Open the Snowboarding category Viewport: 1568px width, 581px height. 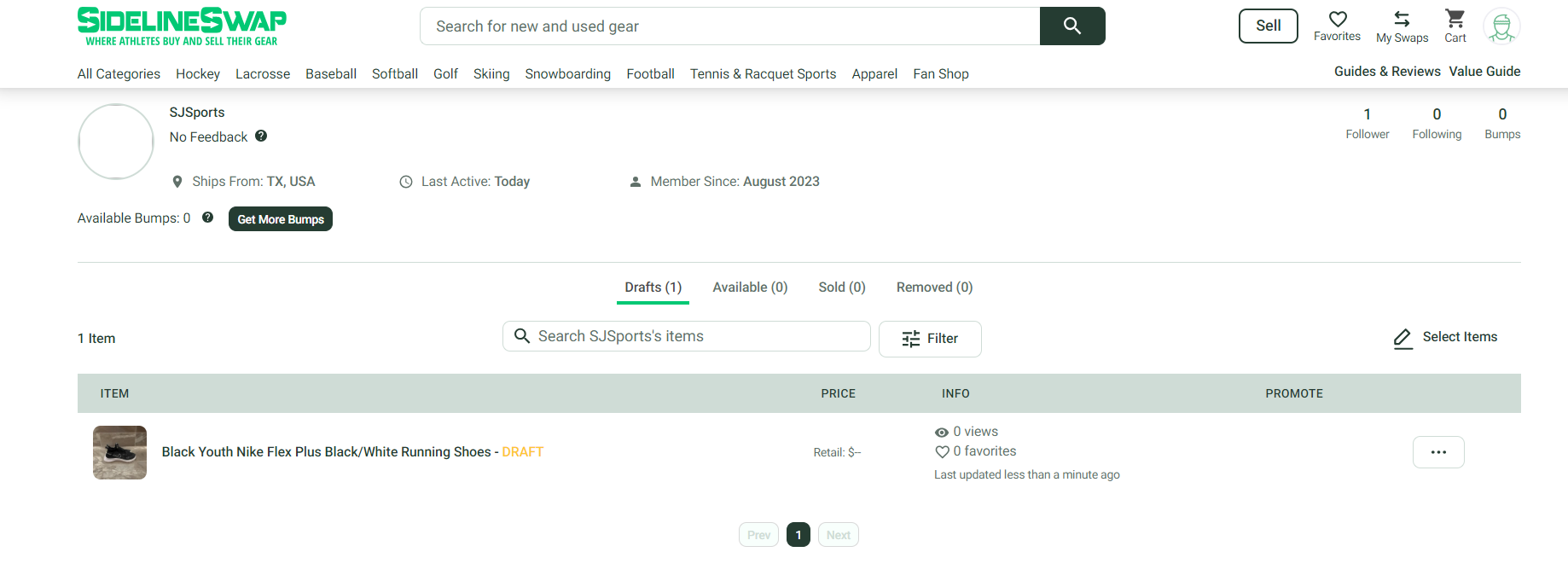[568, 74]
